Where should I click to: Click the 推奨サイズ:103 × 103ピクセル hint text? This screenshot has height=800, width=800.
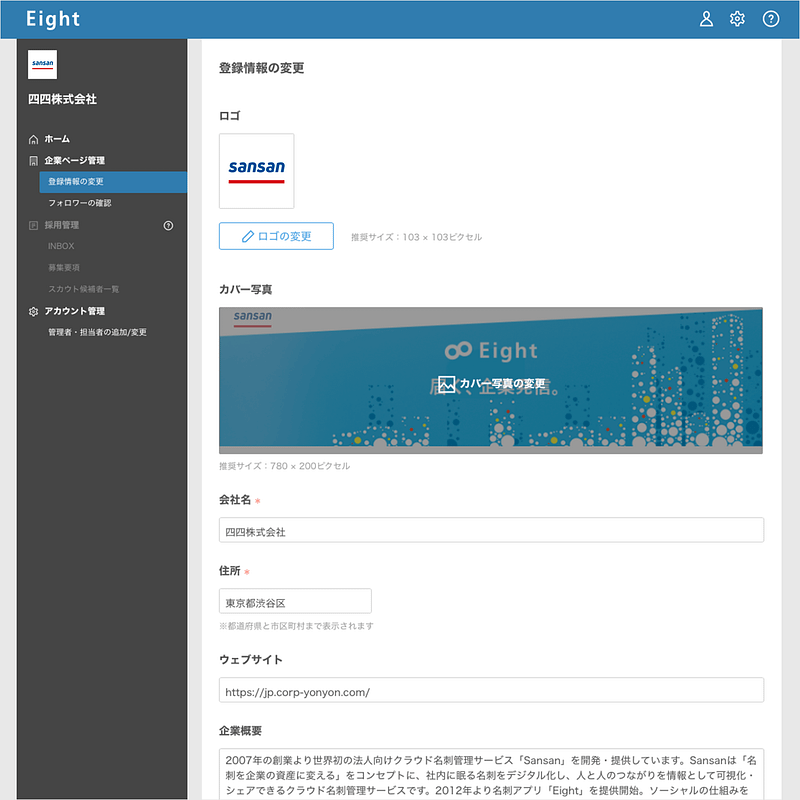tap(416, 237)
